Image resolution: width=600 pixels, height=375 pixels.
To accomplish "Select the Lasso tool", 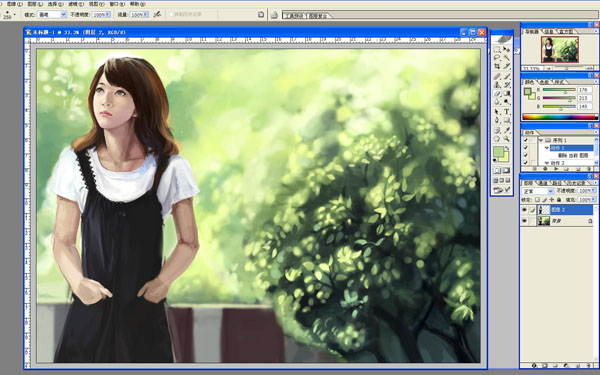I will [x=497, y=58].
